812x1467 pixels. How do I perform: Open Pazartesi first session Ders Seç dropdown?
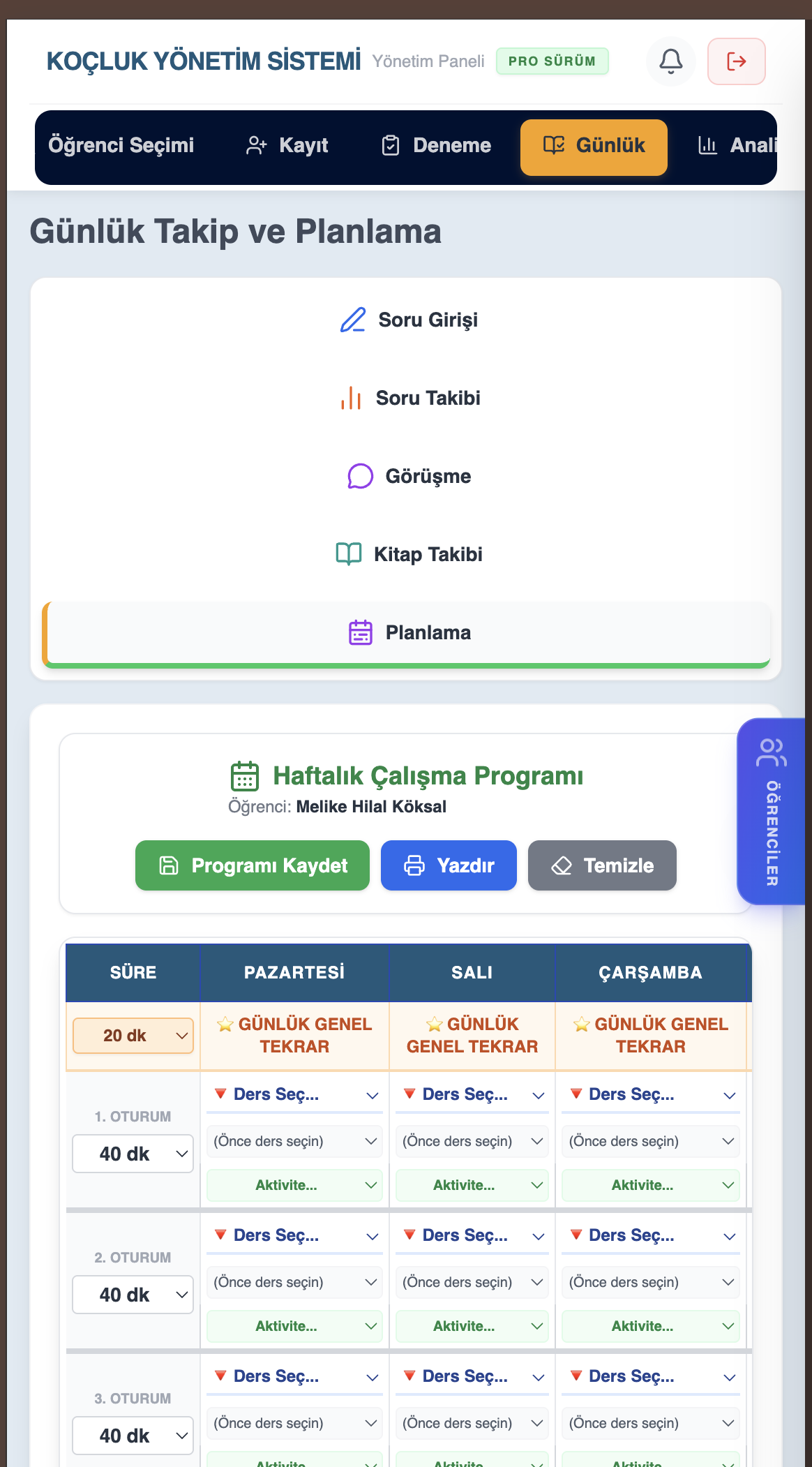click(x=294, y=1094)
